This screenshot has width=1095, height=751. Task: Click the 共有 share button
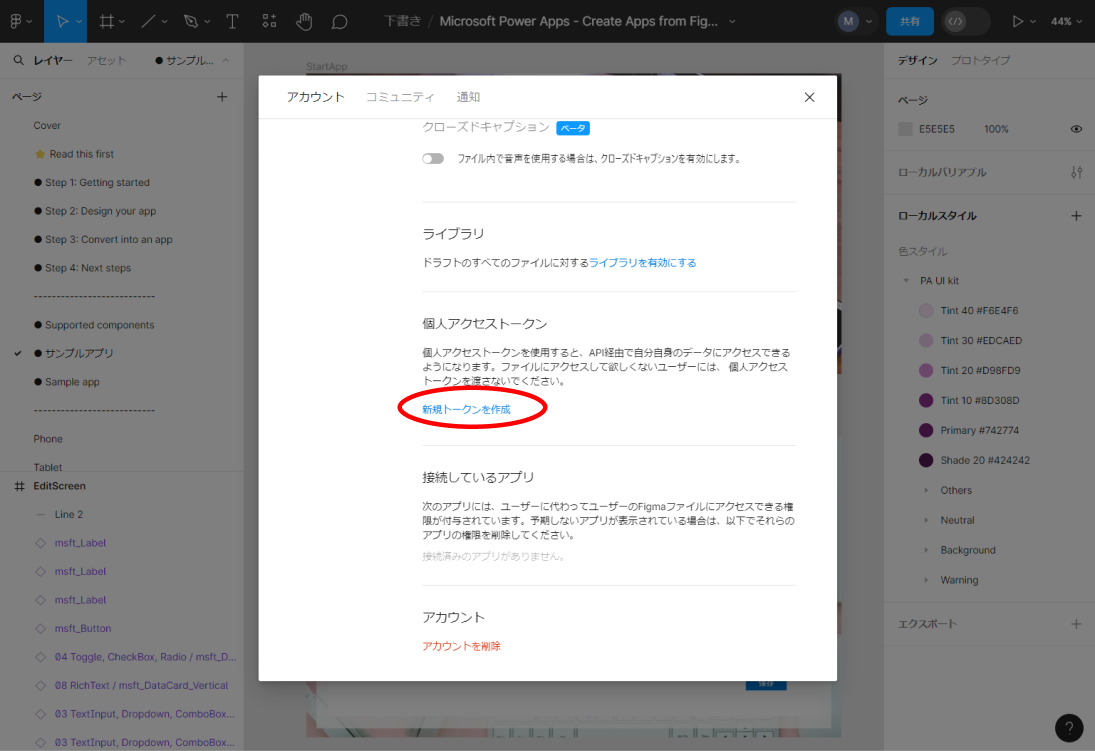(x=910, y=22)
